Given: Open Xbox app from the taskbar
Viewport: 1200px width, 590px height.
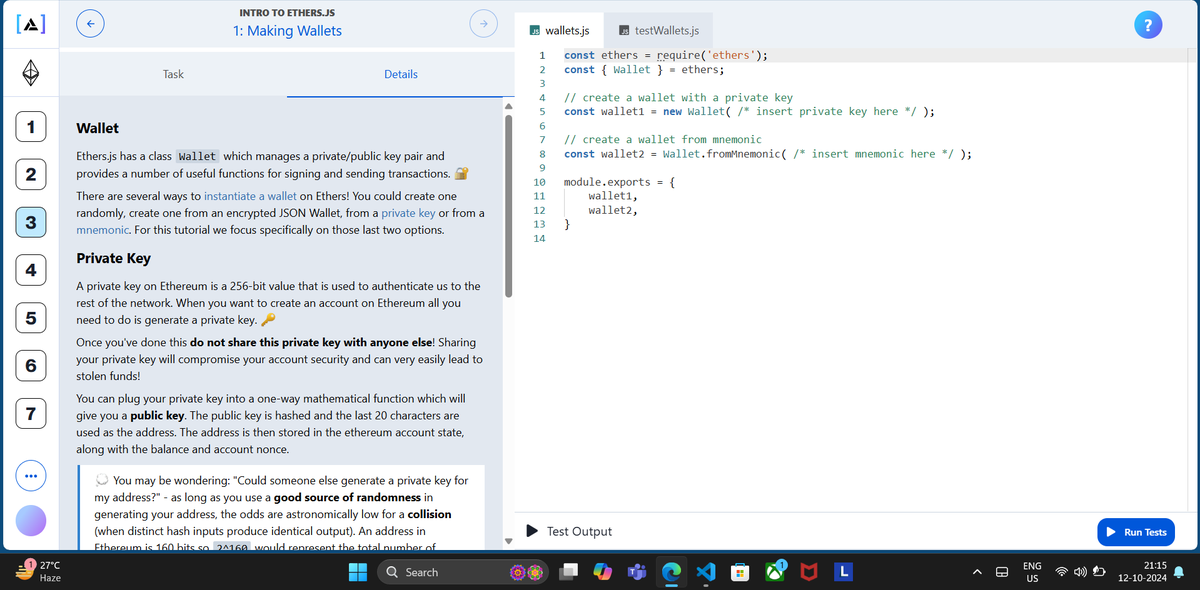Looking at the screenshot, I should [x=776, y=572].
